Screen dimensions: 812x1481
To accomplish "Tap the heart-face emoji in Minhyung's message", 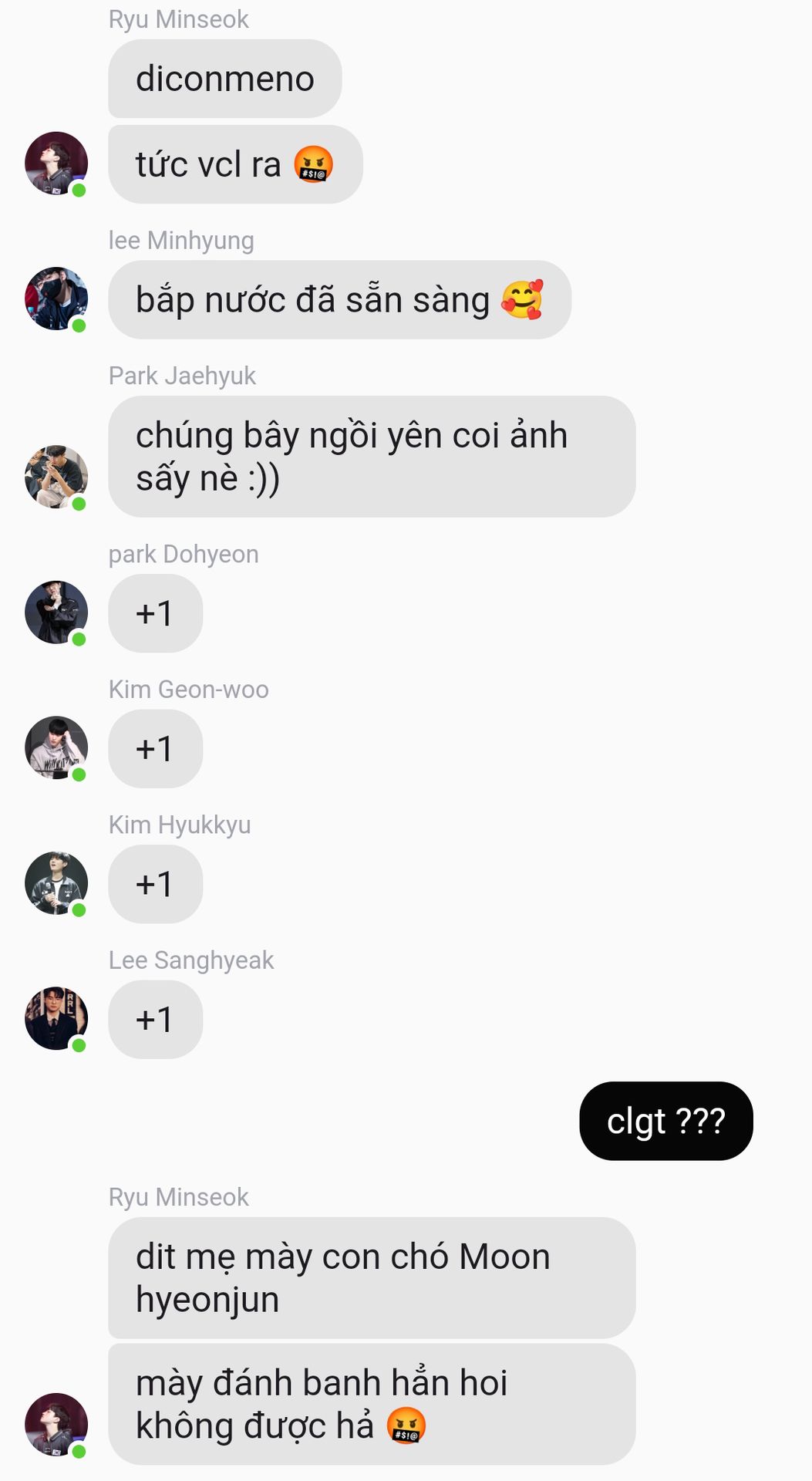I will tap(522, 299).
